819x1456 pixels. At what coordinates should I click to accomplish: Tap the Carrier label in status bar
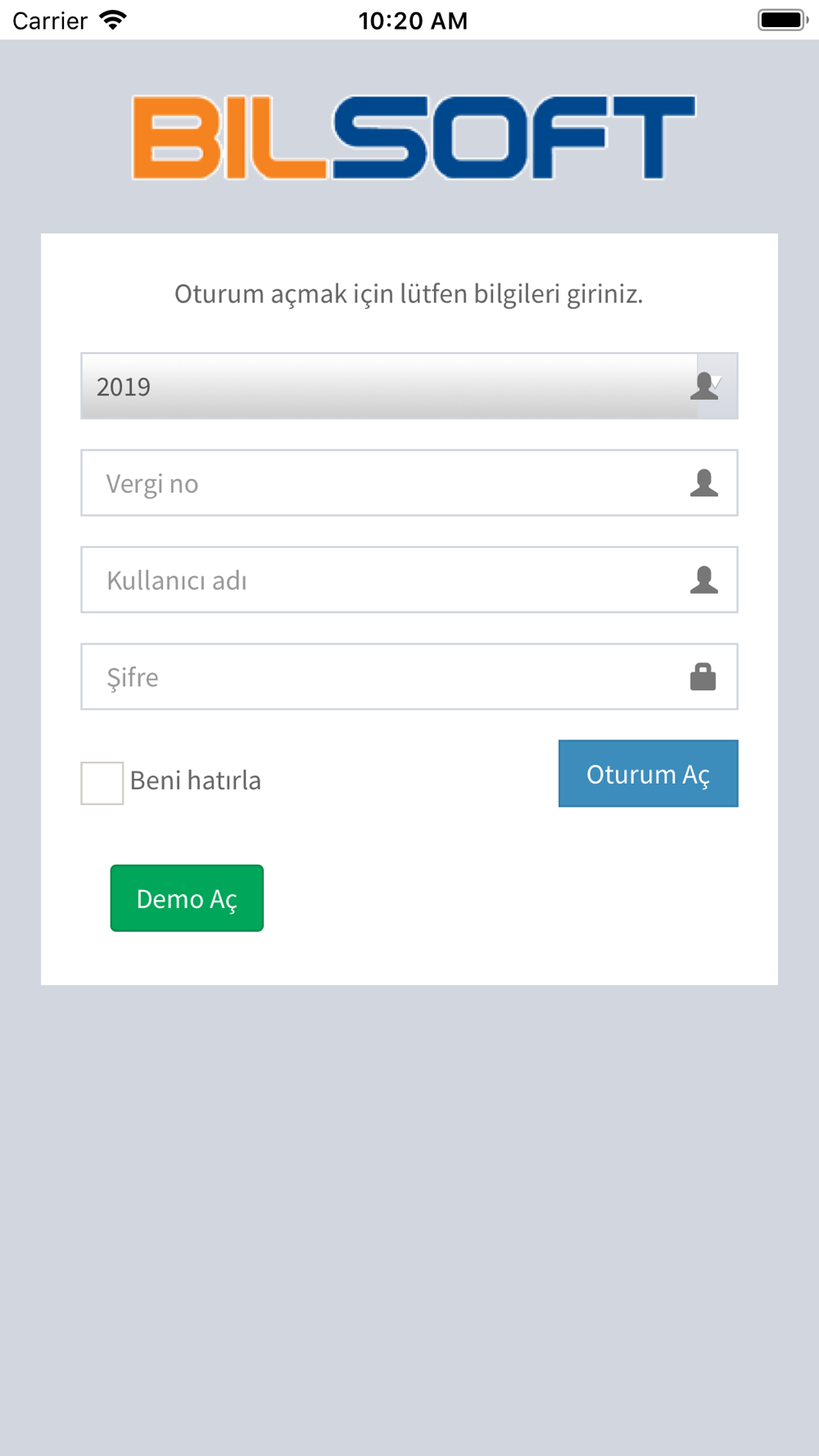point(50,20)
